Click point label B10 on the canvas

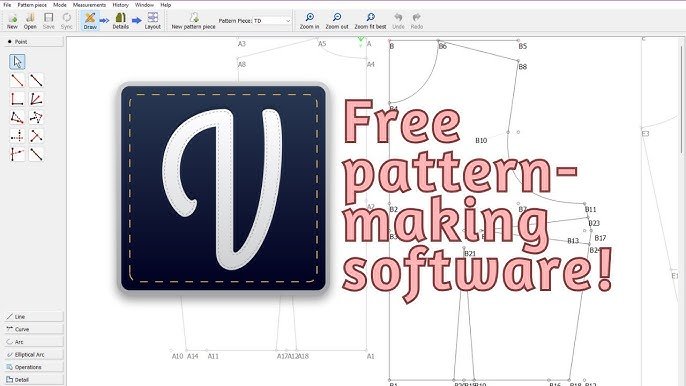tap(481, 140)
